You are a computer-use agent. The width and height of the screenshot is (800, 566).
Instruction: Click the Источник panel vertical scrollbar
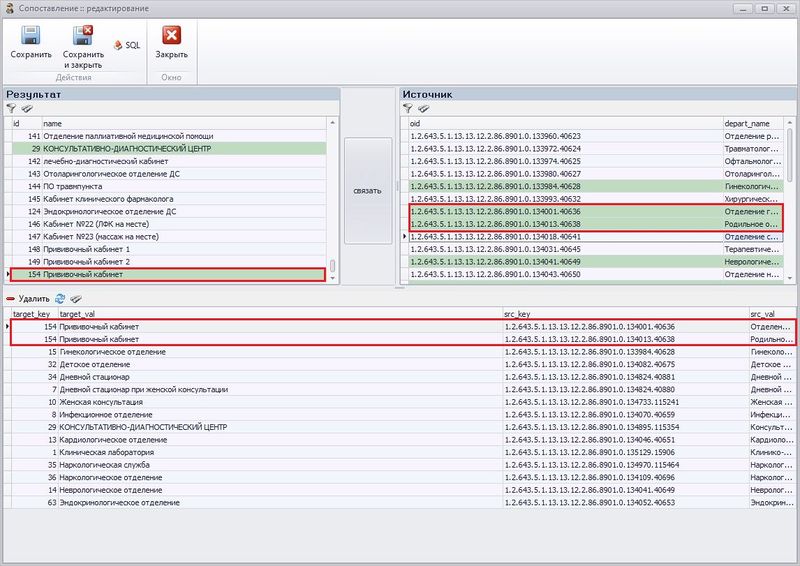793,200
